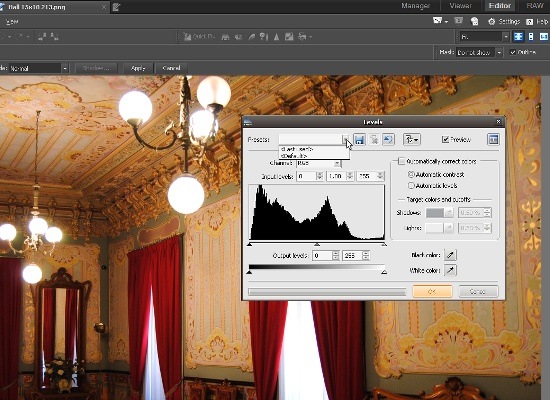Click the Apply button in toolbar
550x400 pixels.
[x=138, y=68]
